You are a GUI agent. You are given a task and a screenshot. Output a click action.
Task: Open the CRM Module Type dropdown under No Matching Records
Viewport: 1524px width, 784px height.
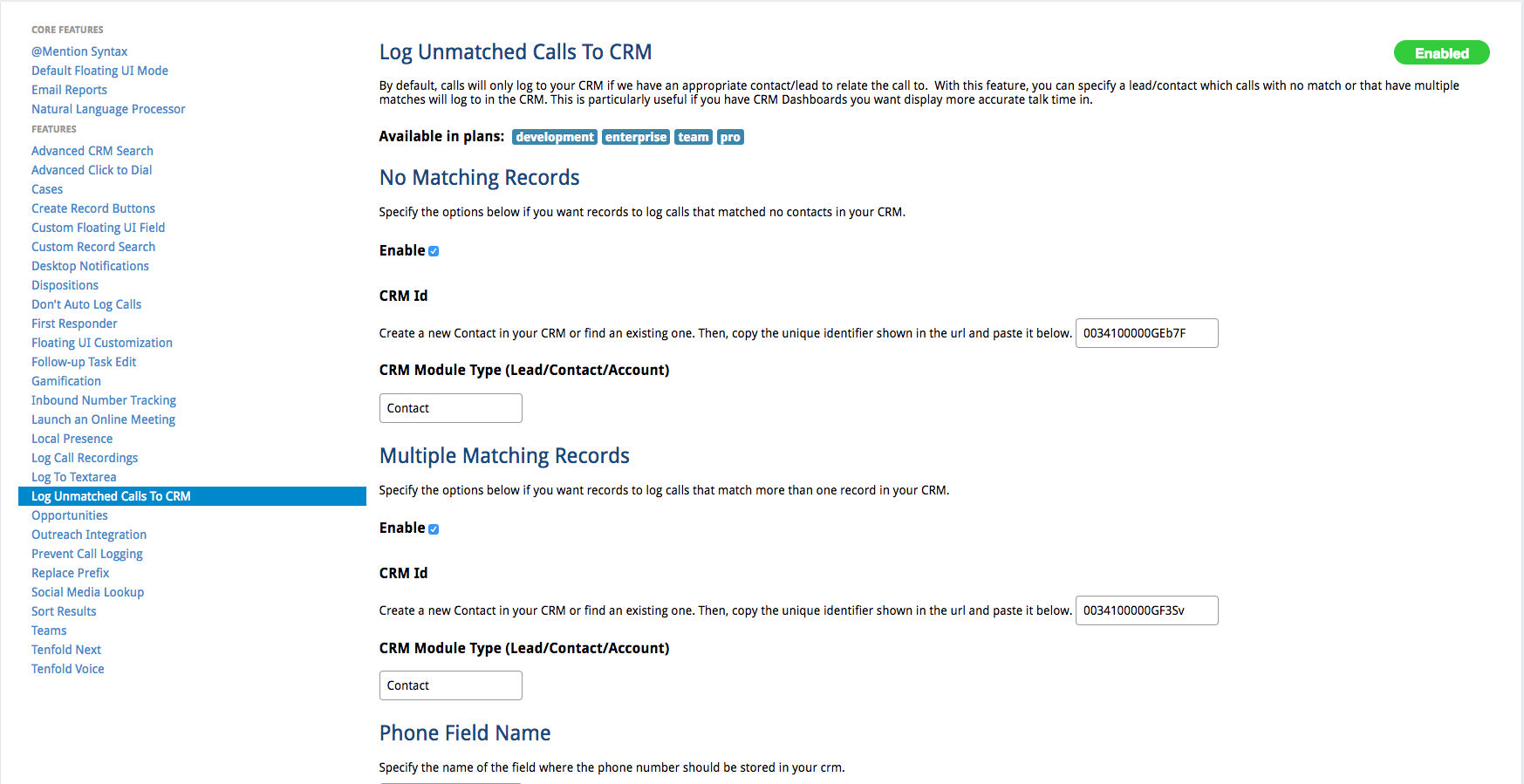[450, 407]
